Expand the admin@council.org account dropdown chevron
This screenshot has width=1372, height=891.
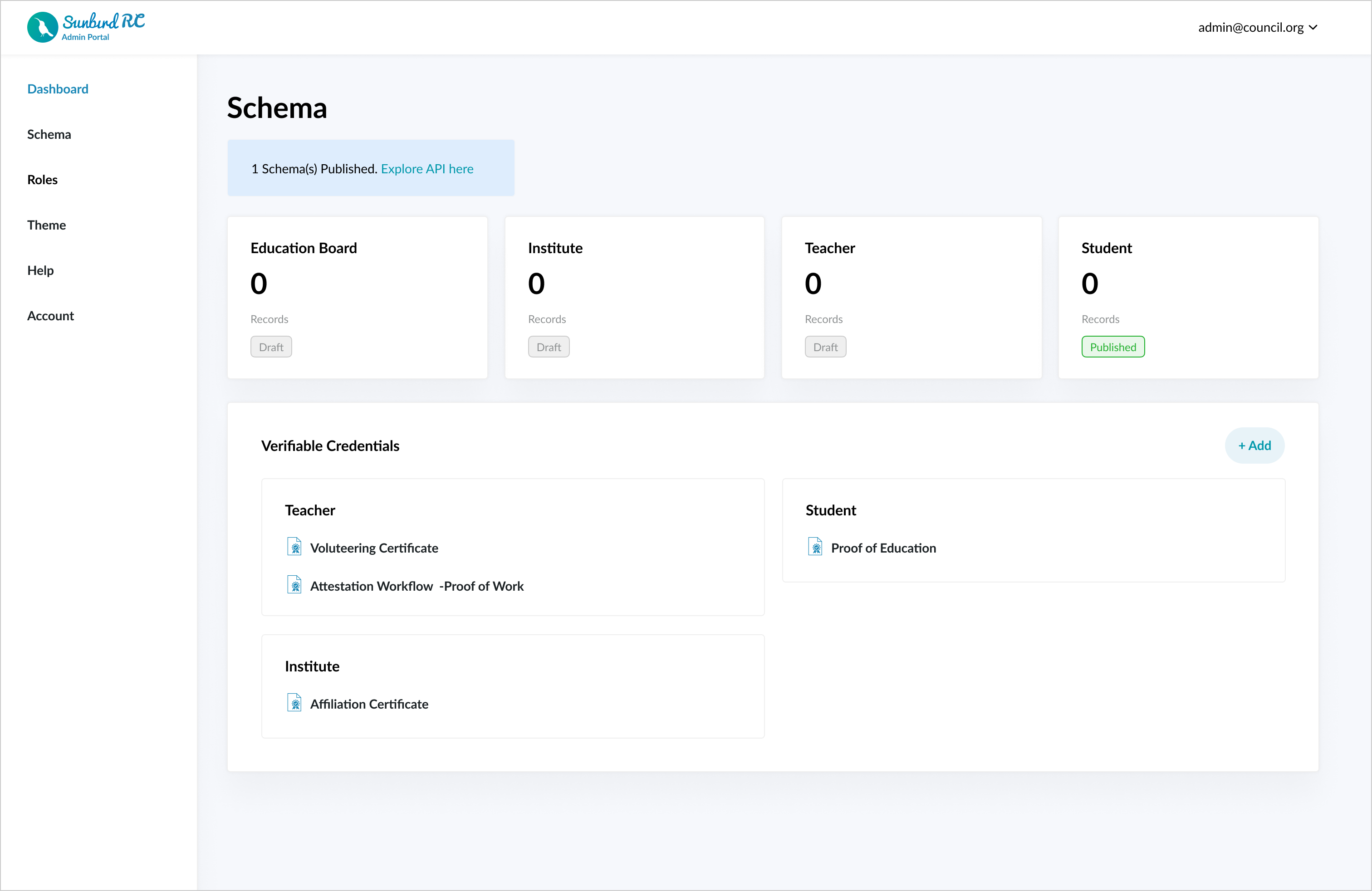[x=1313, y=27]
